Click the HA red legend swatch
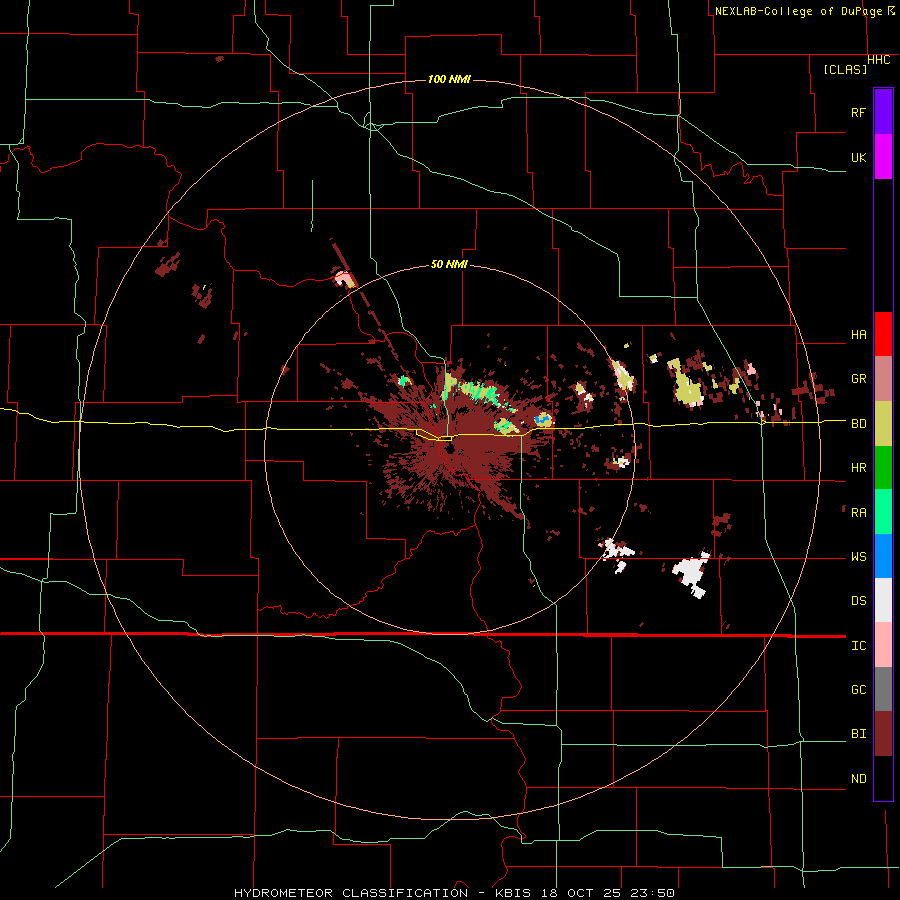This screenshot has height=900, width=900. 883,334
